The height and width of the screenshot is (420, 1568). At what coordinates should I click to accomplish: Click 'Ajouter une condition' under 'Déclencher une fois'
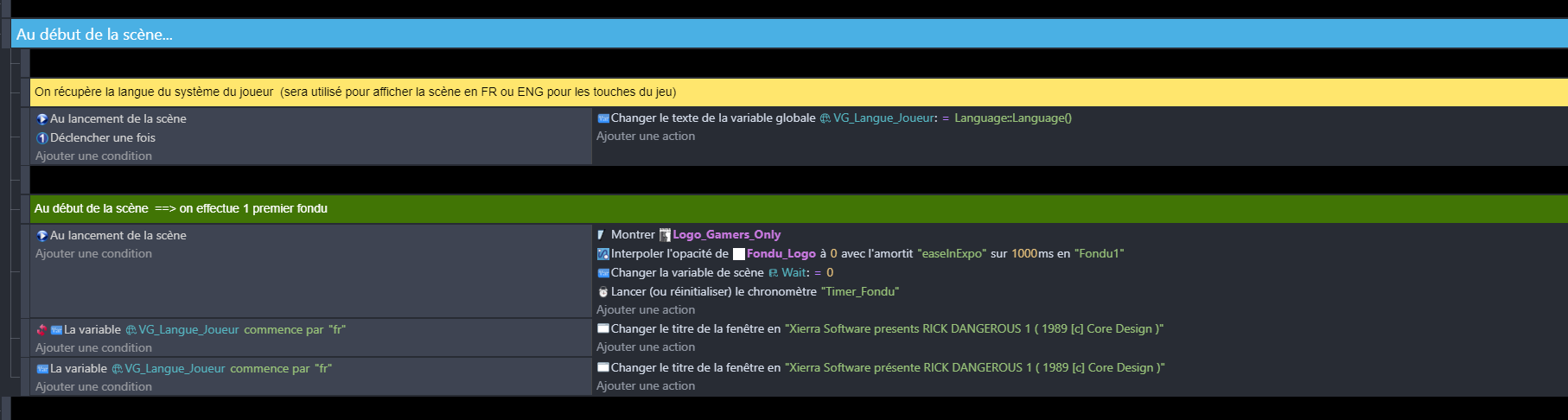[93, 156]
